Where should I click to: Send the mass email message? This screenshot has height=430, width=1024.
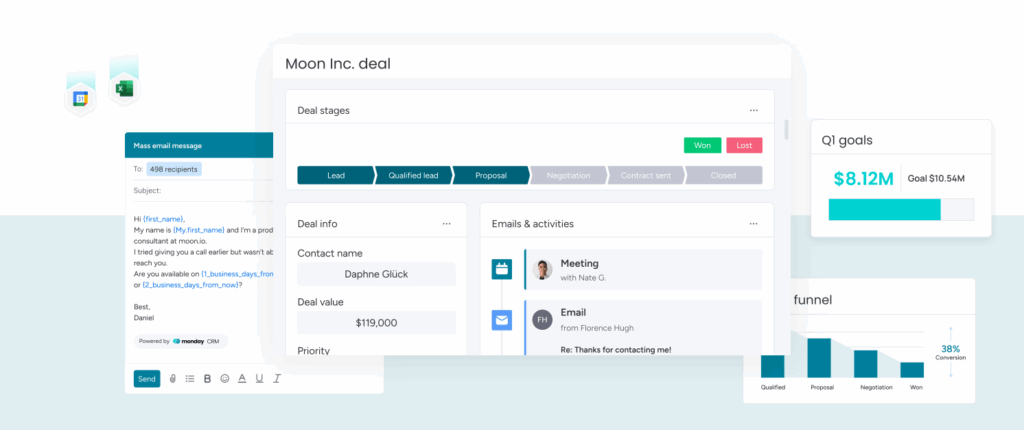147,379
